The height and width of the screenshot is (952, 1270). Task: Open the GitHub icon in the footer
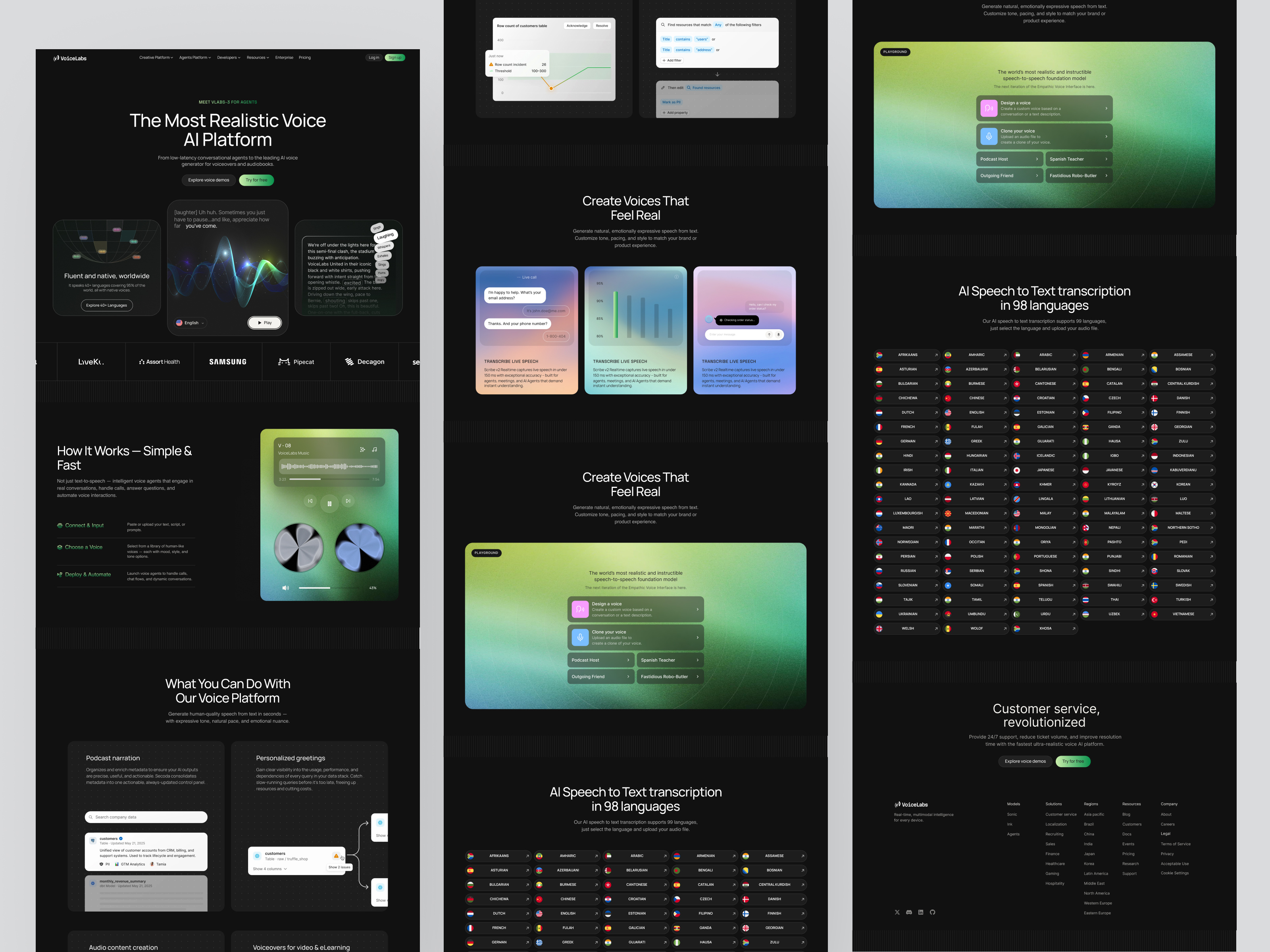click(x=932, y=912)
